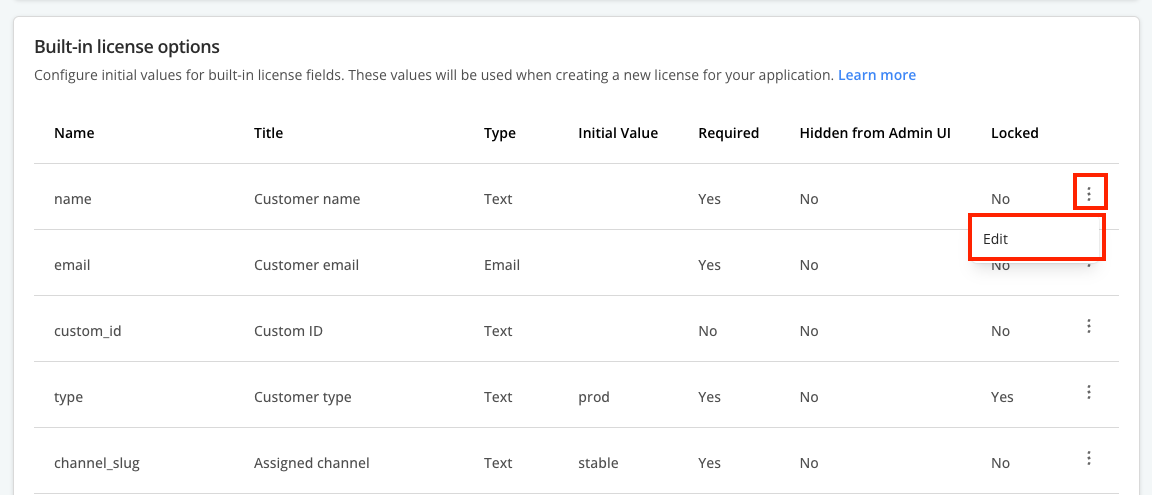
Task: Click the Title column header
Action: pos(268,133)
